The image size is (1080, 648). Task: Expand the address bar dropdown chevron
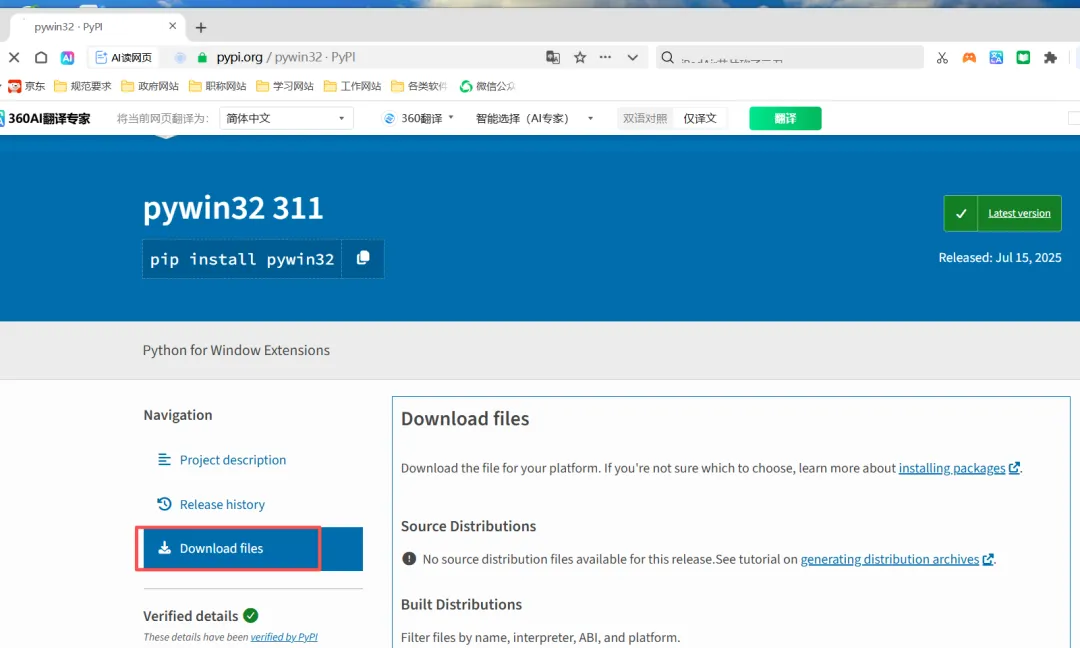click(632, 57)
